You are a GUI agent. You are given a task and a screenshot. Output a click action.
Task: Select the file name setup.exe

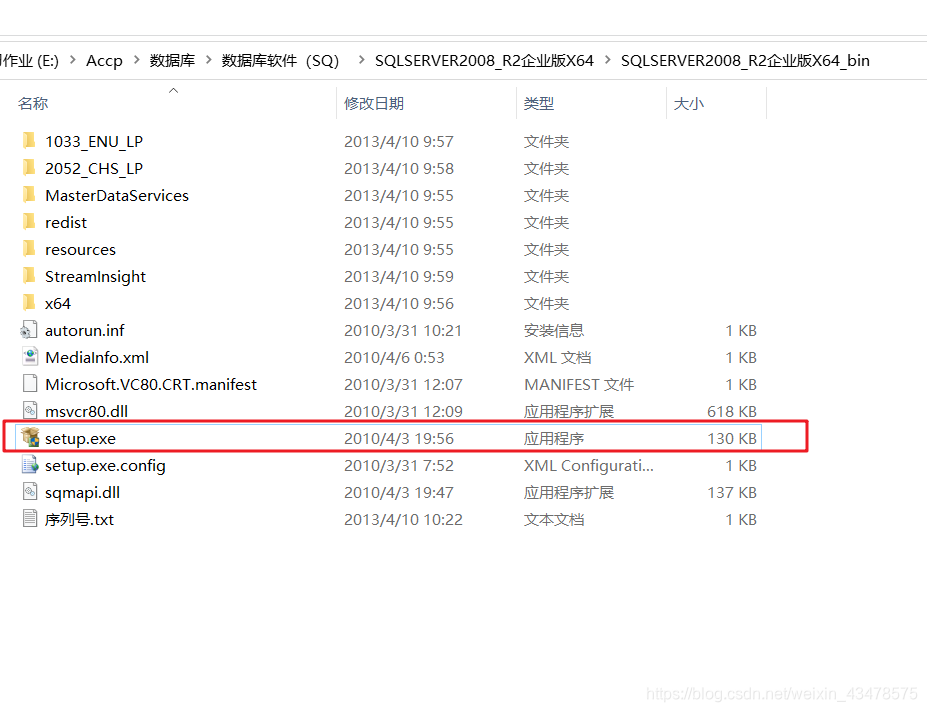point(80,439)
